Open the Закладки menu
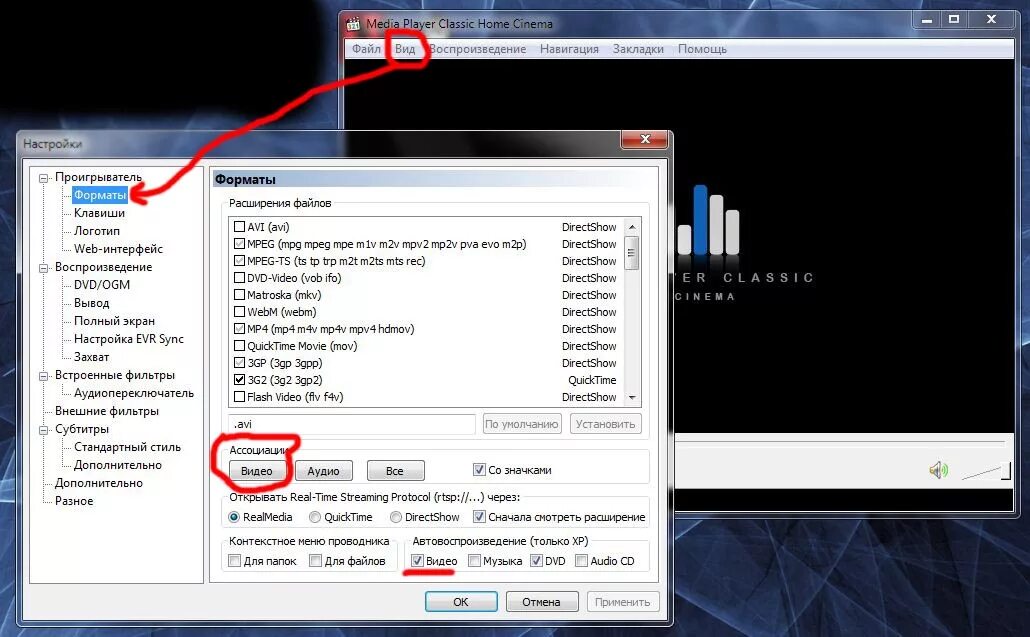1030x637 pixels. [x=638, y=49]
